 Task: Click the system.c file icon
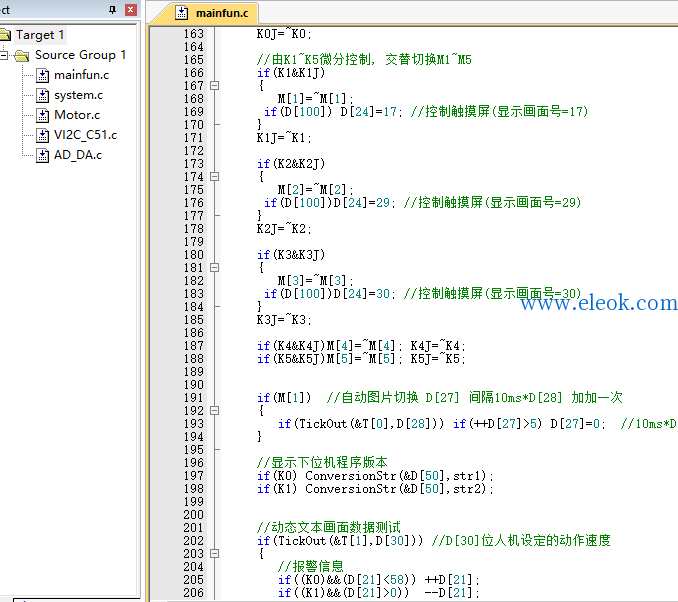pyautogui.click(x=42, y=95)
